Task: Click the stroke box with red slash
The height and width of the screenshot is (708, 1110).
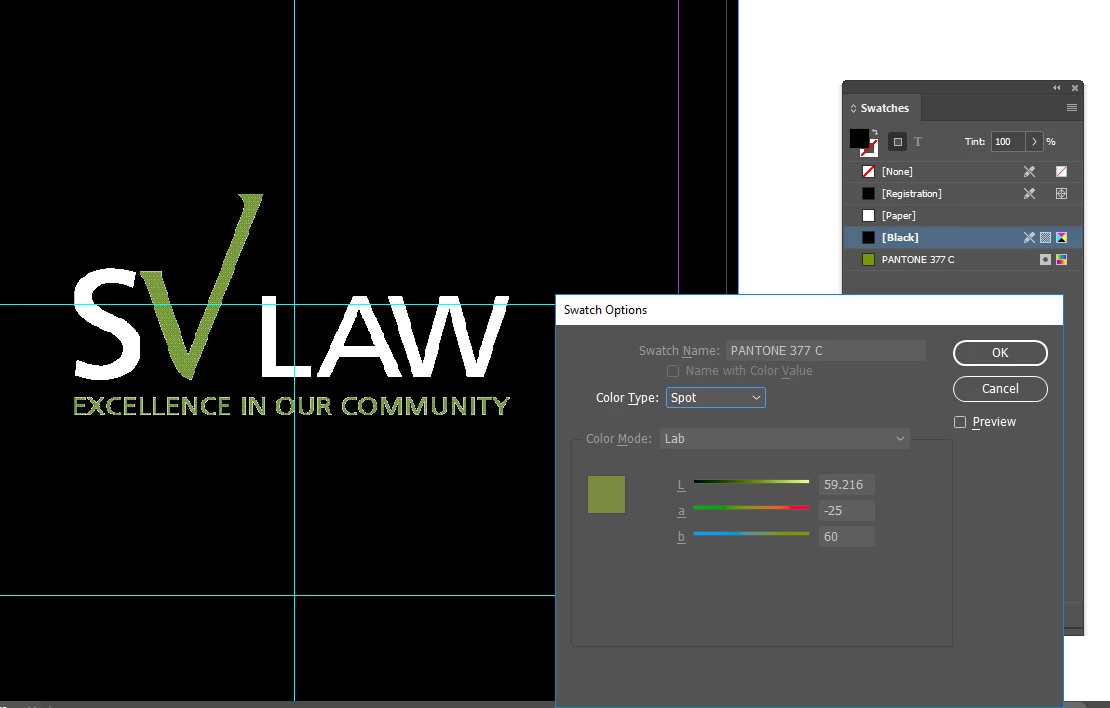Action: 869,148
